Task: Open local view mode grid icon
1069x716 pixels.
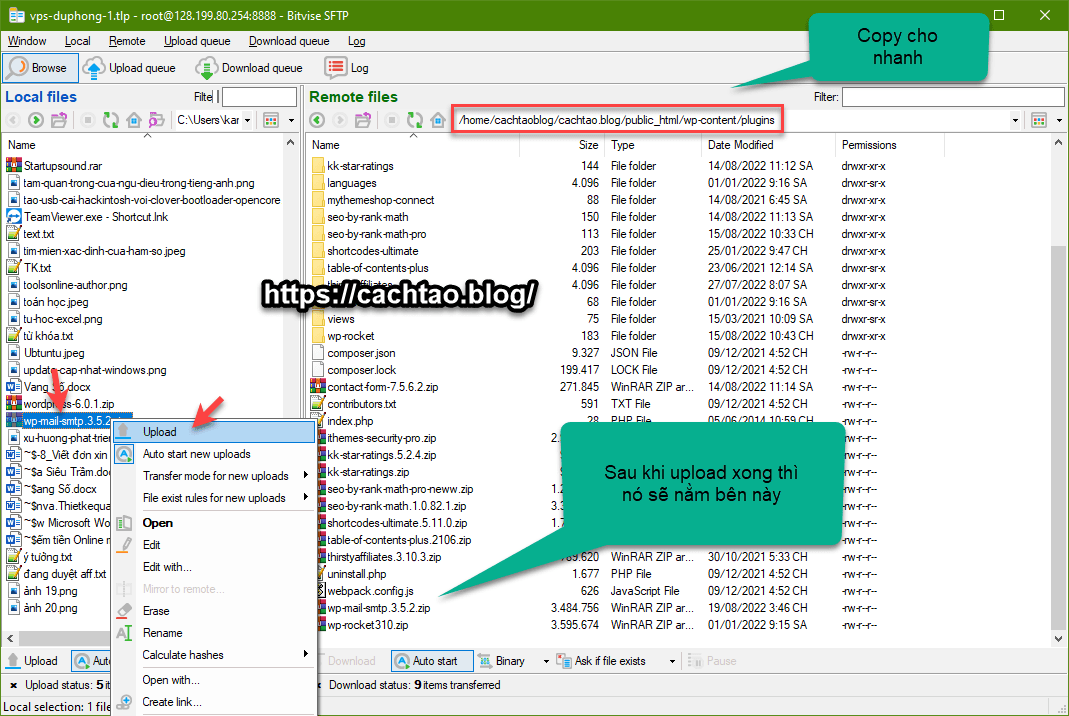Action: (271, 120)
